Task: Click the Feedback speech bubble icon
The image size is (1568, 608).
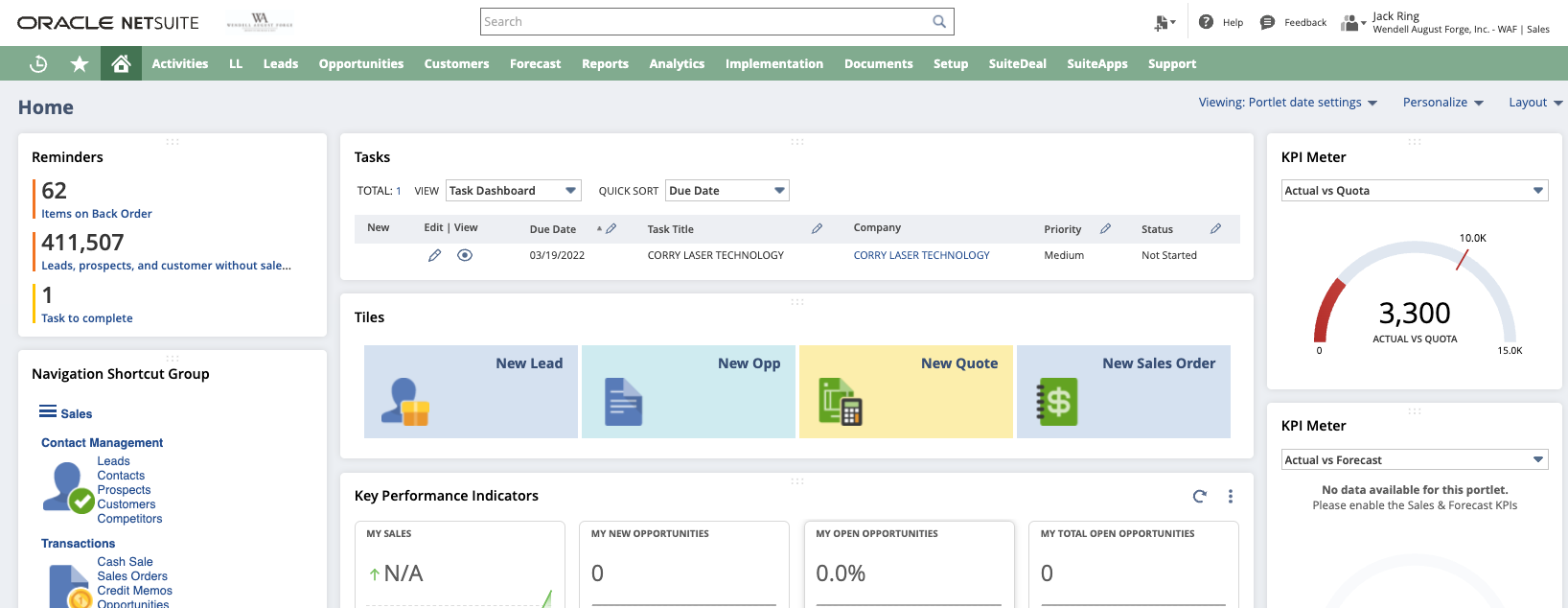Action: pyautogui.click(x=1267, y=22)
